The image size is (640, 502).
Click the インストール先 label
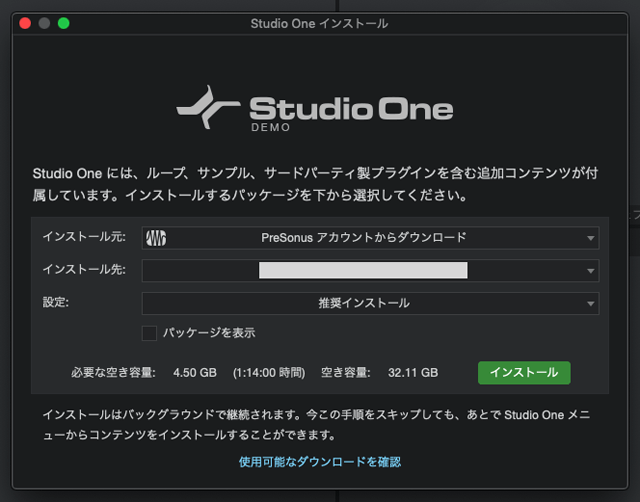(x=84, y=269)
